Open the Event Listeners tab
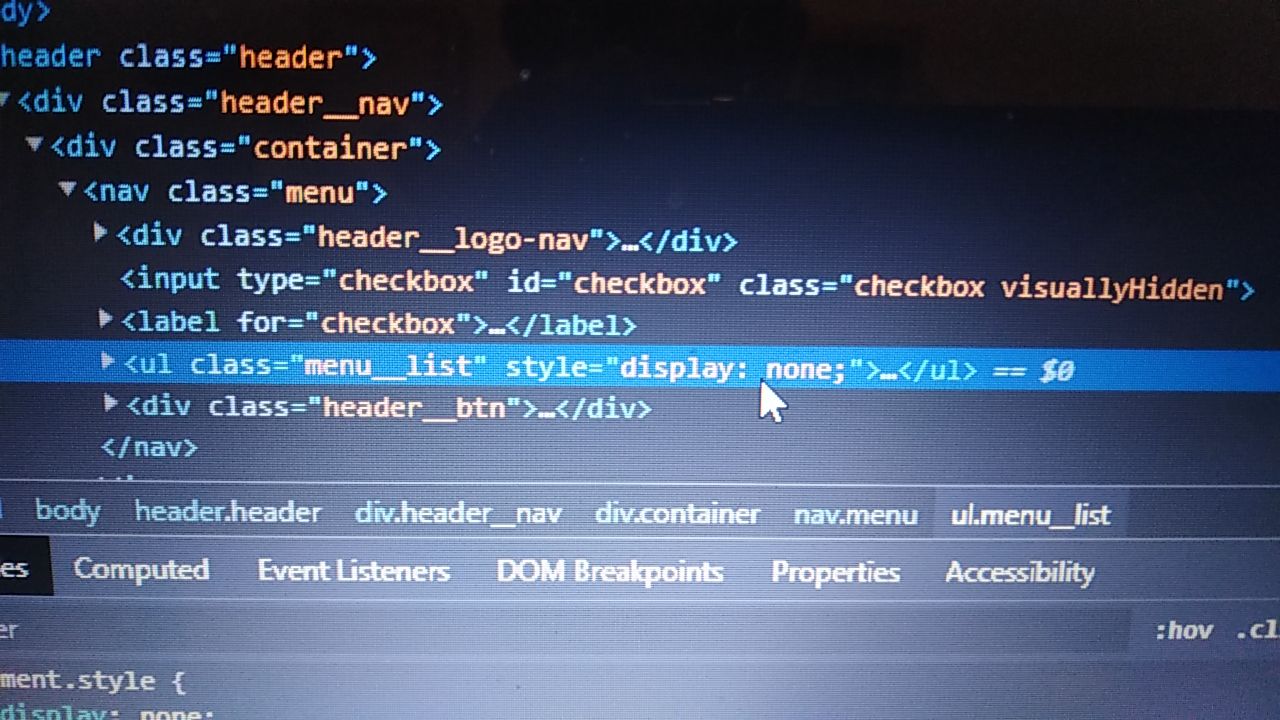1280x720 pixels. click(x=354, y=571)
